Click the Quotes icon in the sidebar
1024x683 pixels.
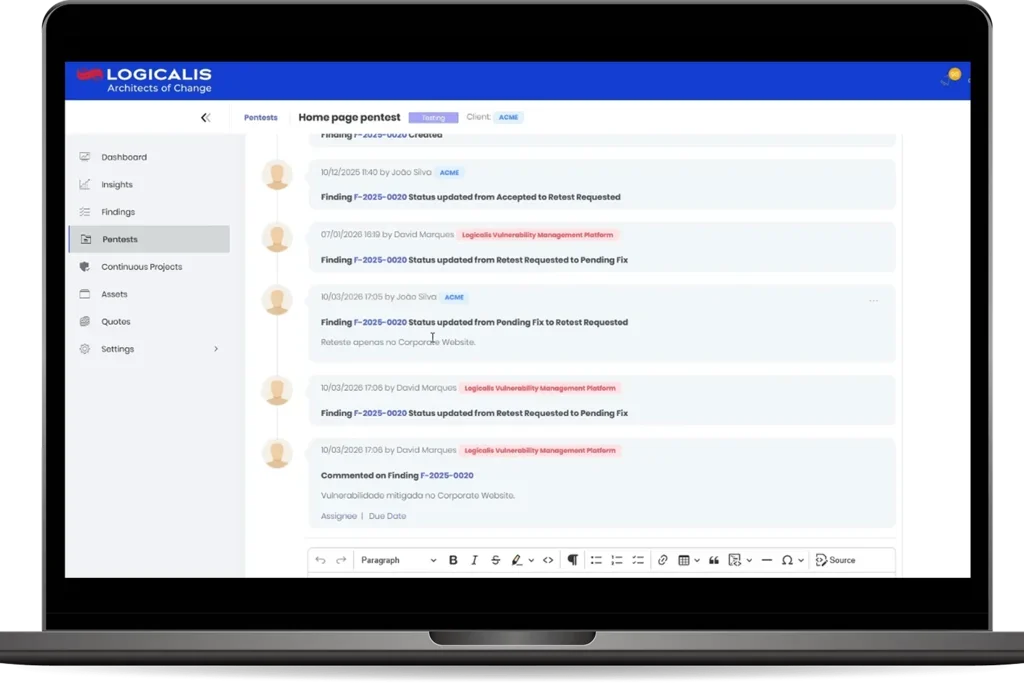tap(85, 321)
